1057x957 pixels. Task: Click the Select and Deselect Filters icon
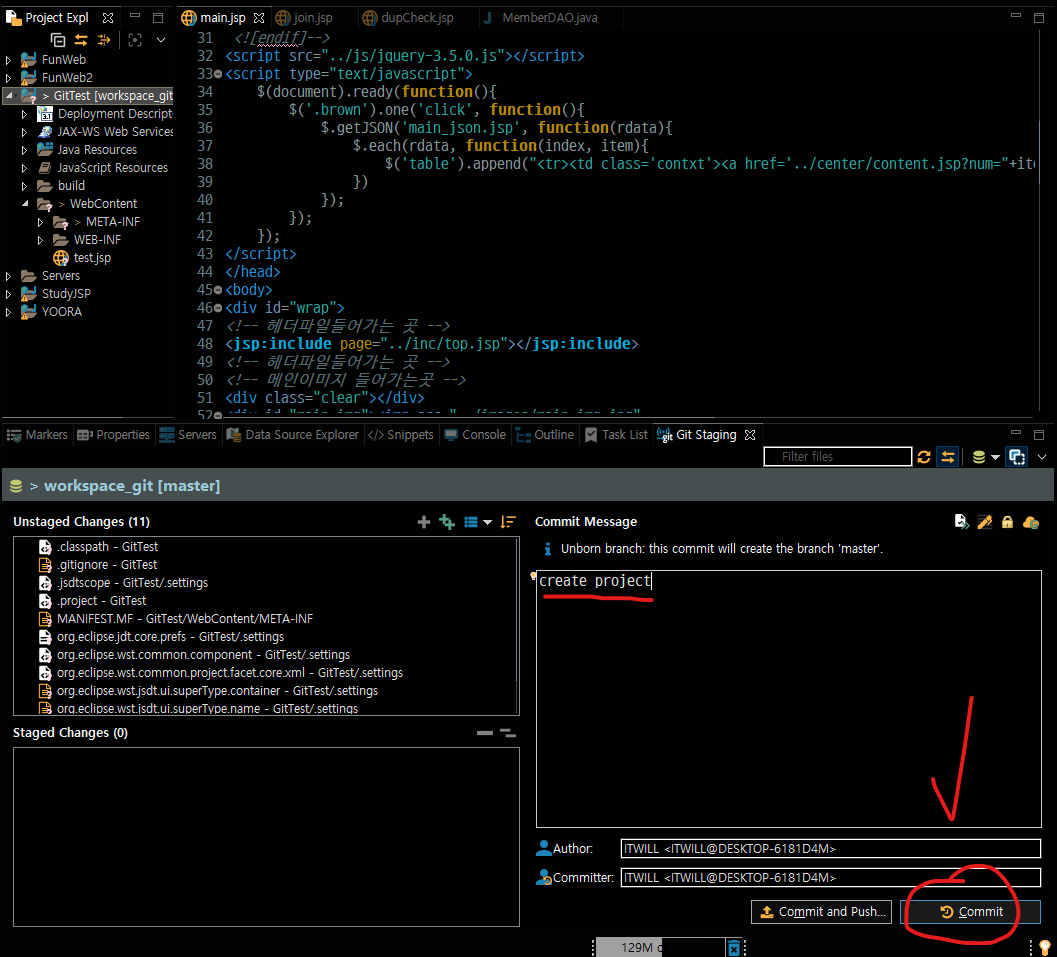pos(104,40)
